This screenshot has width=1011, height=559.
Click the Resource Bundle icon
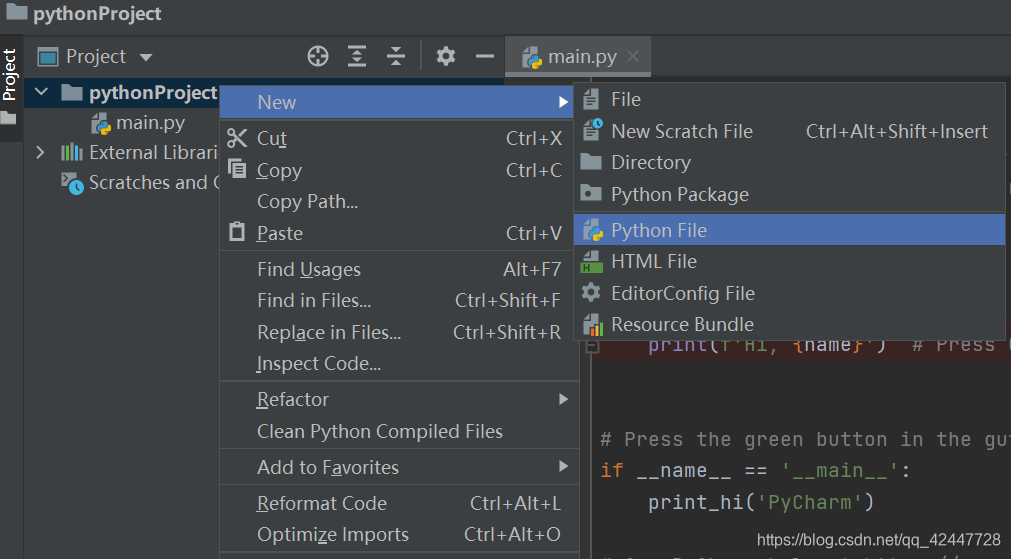(593, 325)
